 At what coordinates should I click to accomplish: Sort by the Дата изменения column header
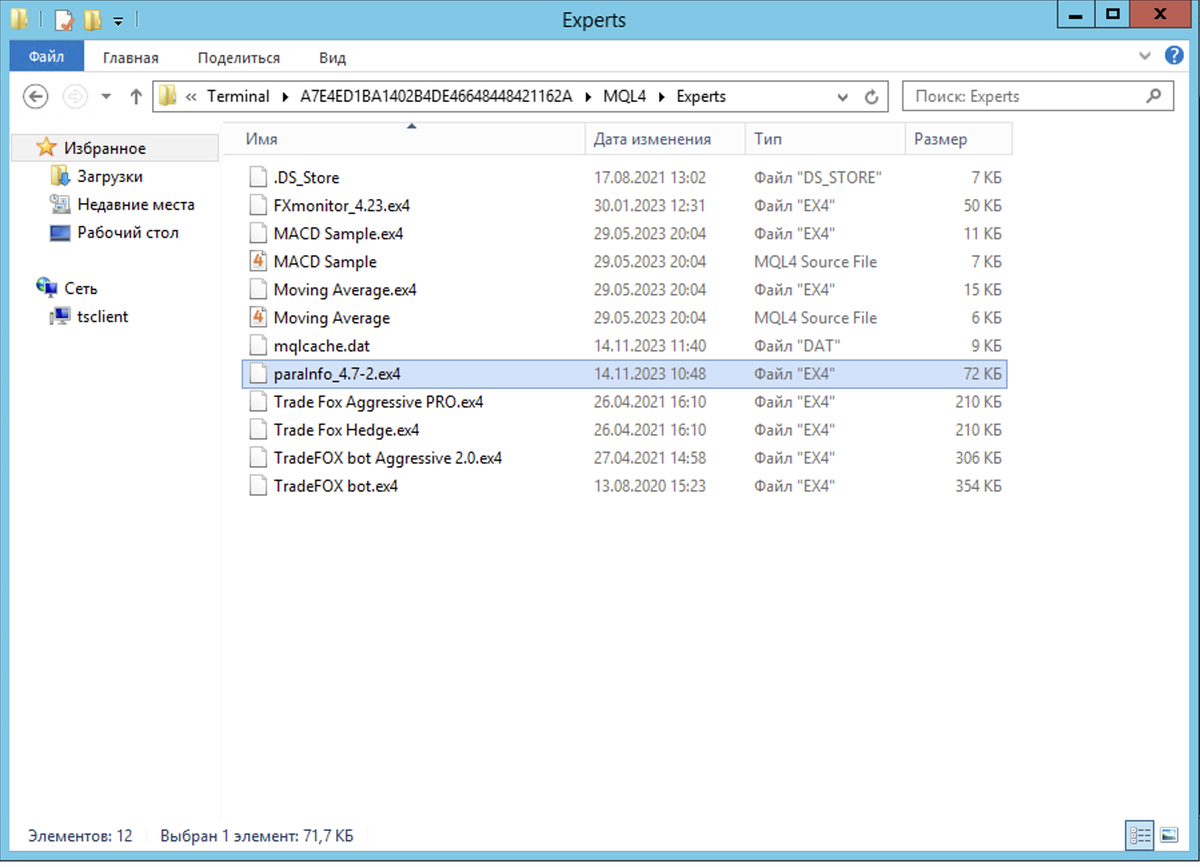[x=665, y=139]
